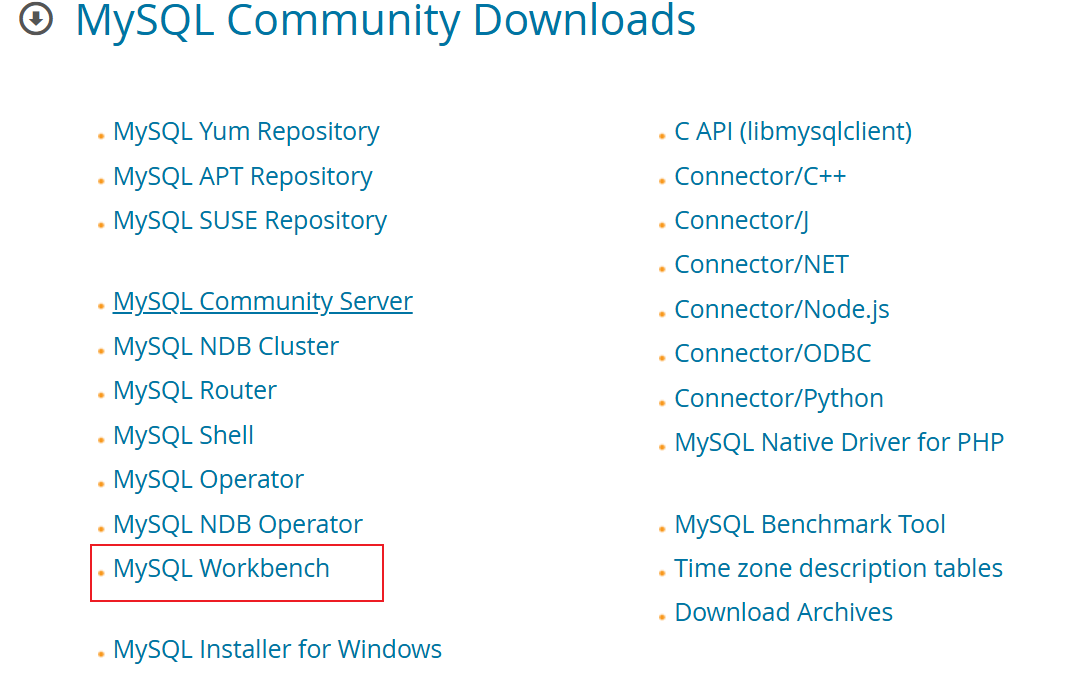Click the MySQL Community Downloads heading
The image size is (1079, 698).
click(x=385, y=19)
